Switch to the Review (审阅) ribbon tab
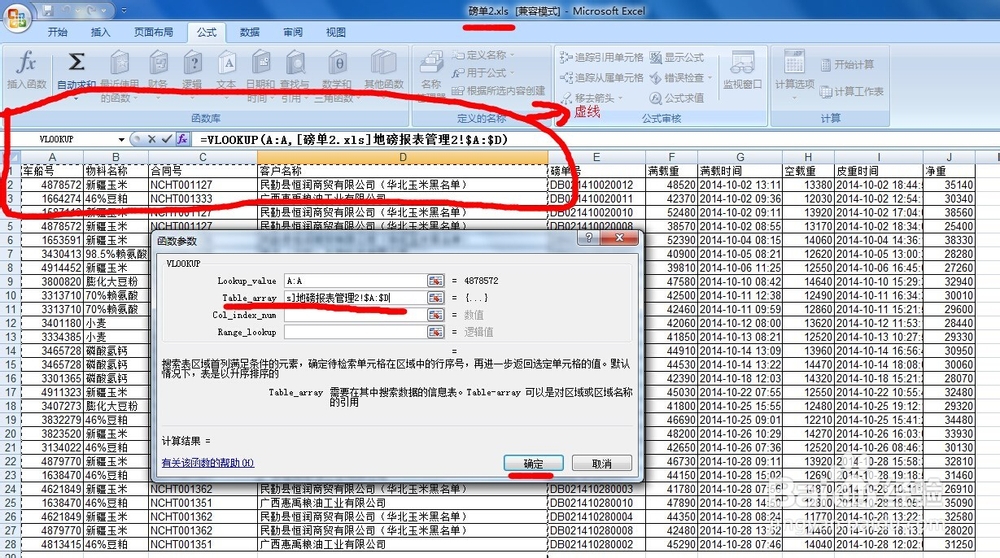Viewport: 1000px width, 558px height. coord(293,32)
